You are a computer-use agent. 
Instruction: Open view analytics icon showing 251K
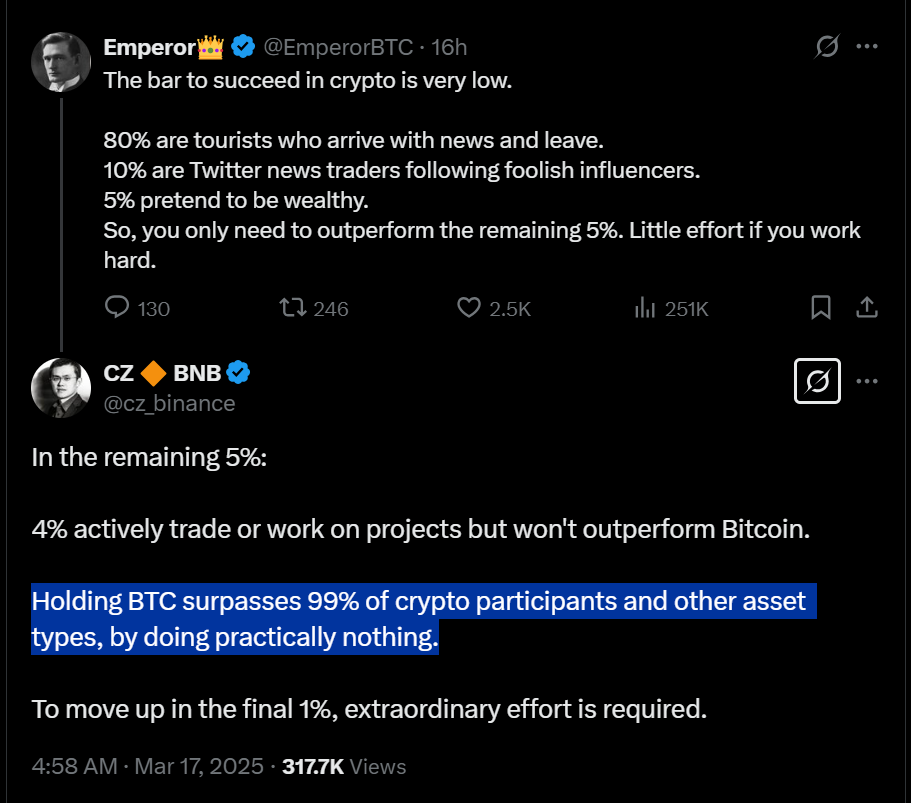tap(645, 307)
